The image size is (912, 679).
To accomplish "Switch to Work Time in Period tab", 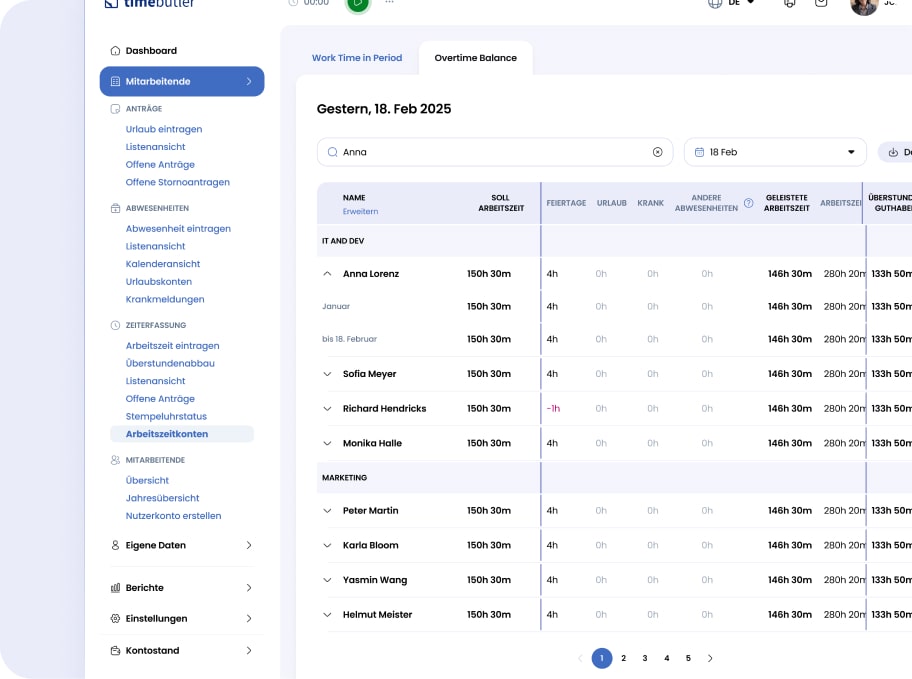I will [x=357, y=58].
